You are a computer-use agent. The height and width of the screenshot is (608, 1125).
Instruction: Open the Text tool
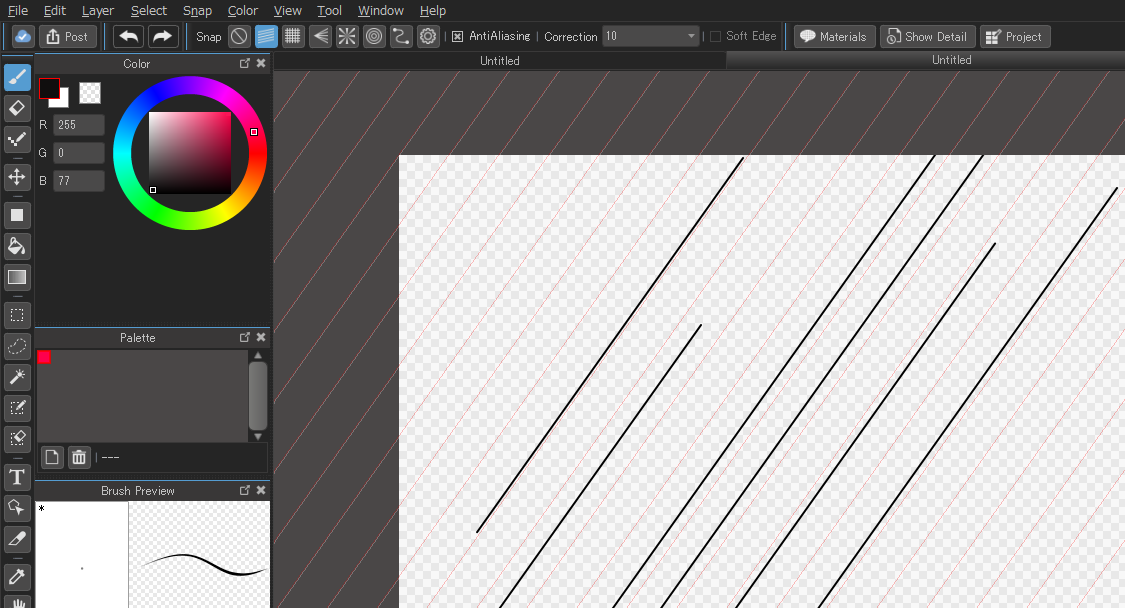point(16,477)
